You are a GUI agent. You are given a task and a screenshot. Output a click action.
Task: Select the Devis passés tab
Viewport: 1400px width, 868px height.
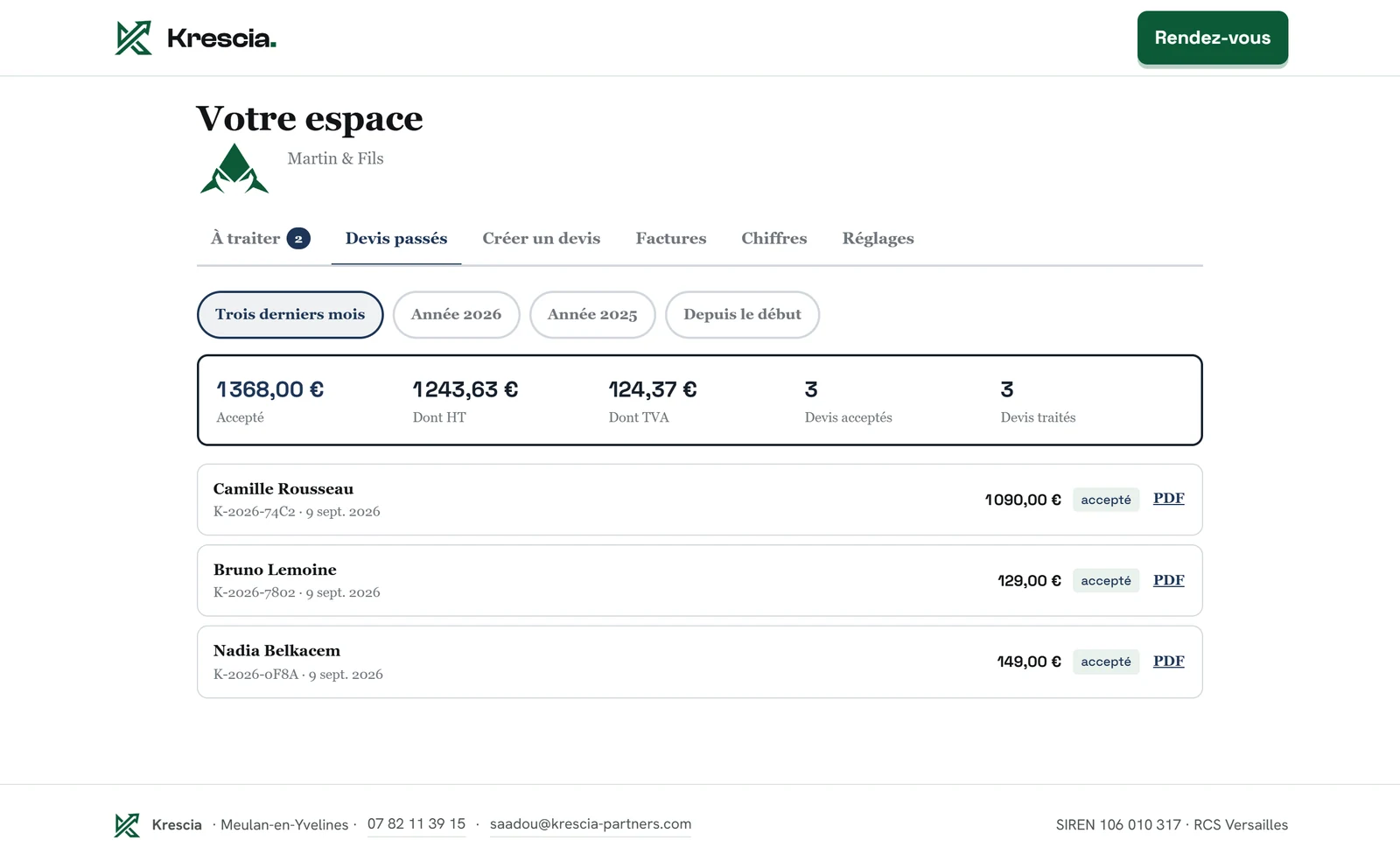pyautogui.click(x=396, y=239)
